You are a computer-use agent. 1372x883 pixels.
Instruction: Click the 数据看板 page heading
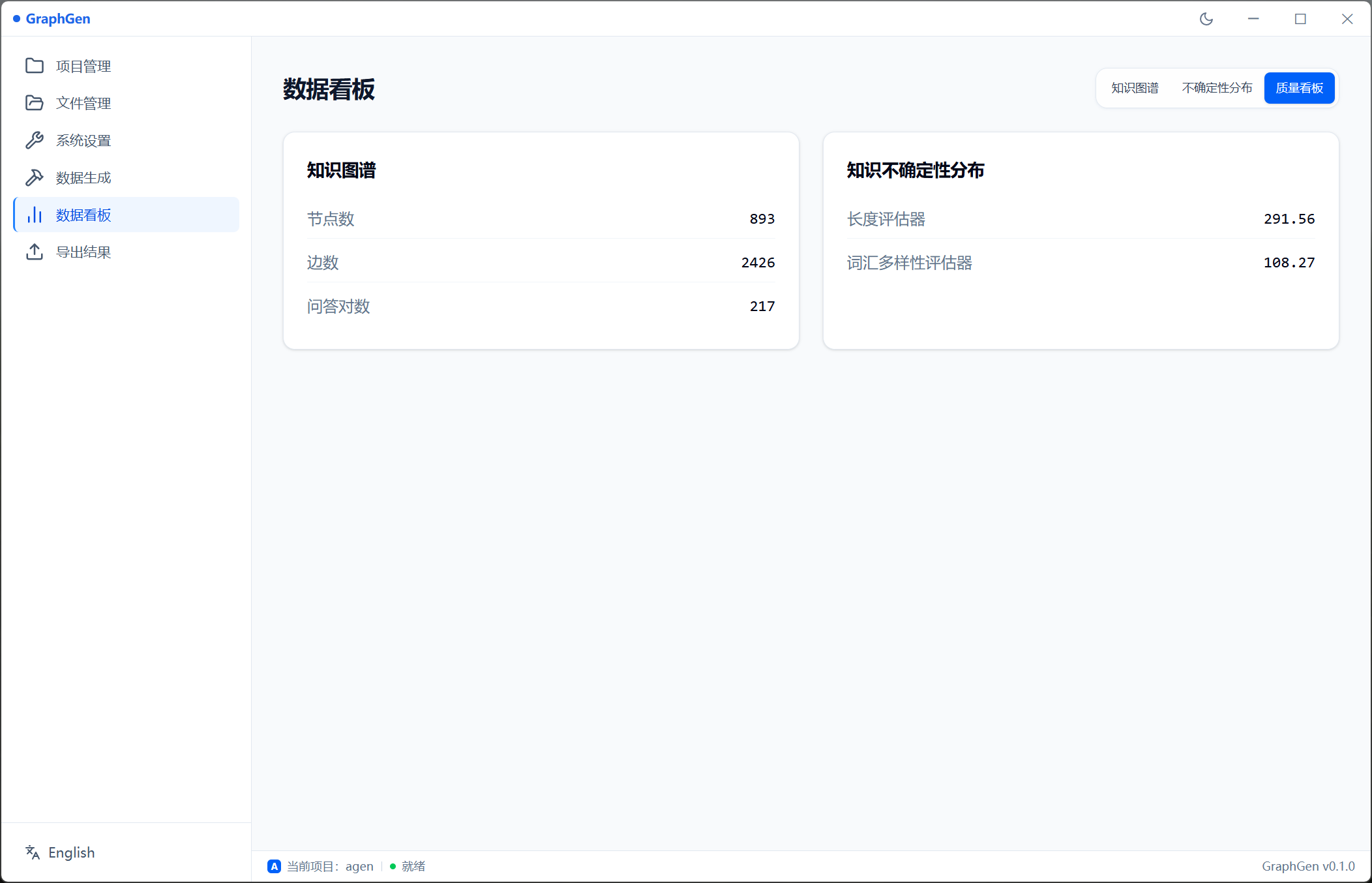329,89
